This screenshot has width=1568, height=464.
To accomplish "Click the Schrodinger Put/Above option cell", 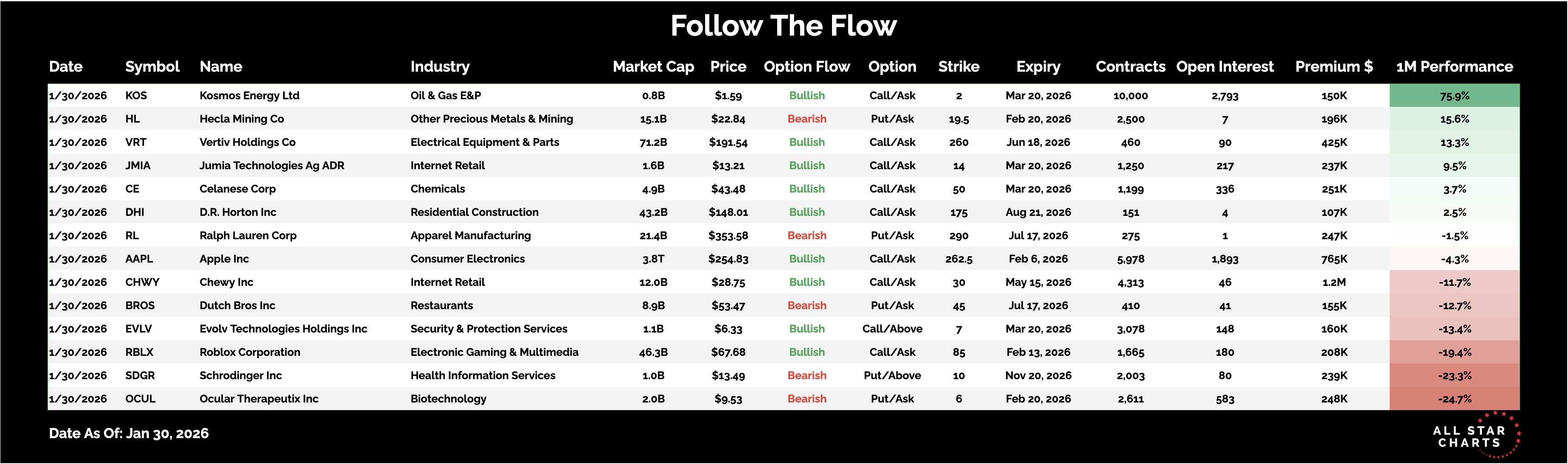I will coord(892,376).
